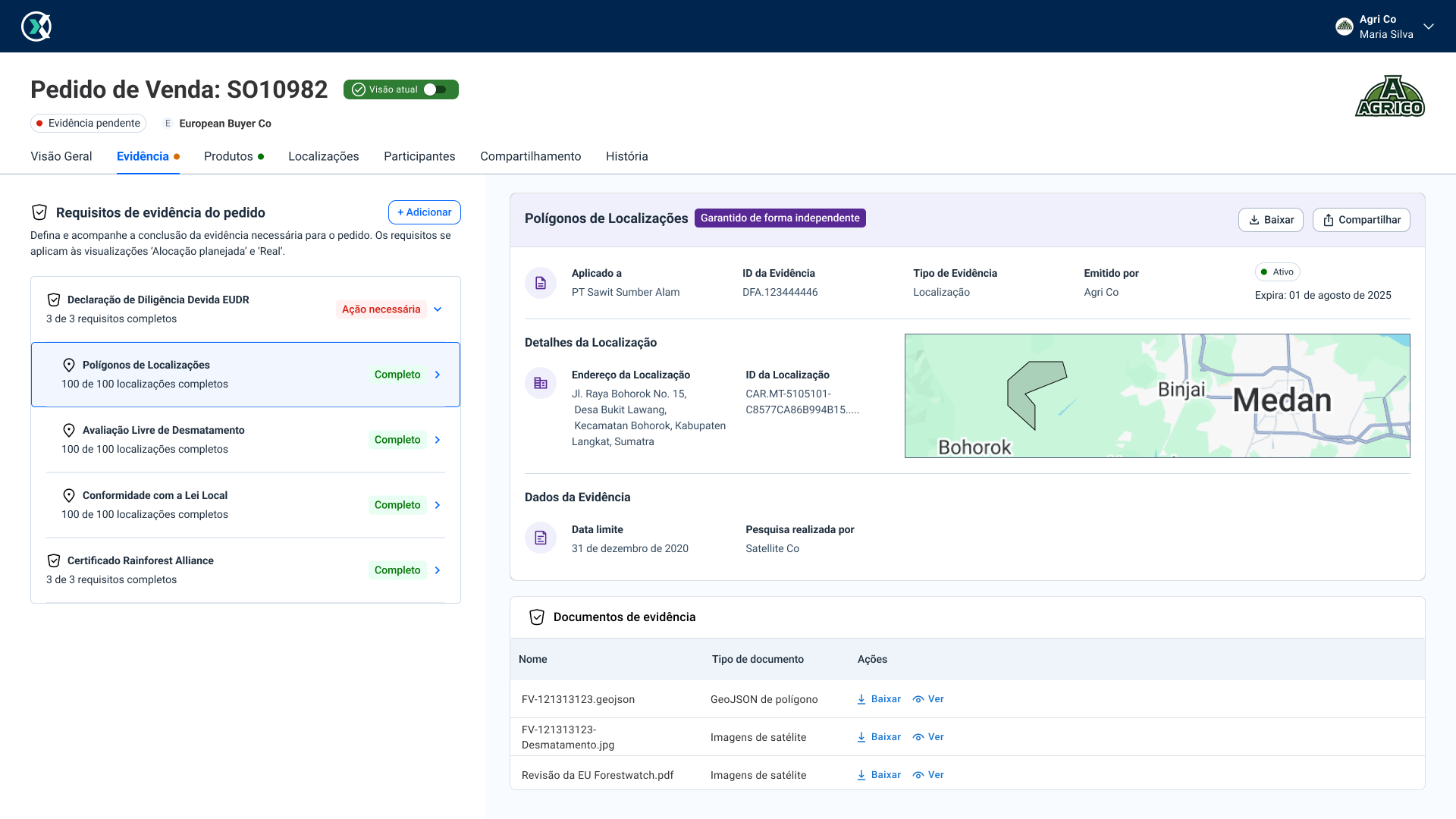Click shield icon beside Documentos de evidência
Viewport: 1456px width, 819px height.
(x=537, y=617)
